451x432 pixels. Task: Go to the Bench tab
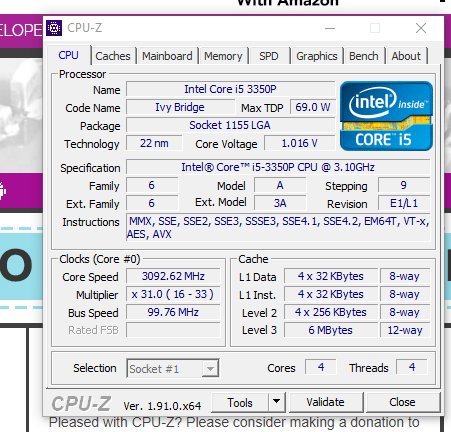pos(364,56)
